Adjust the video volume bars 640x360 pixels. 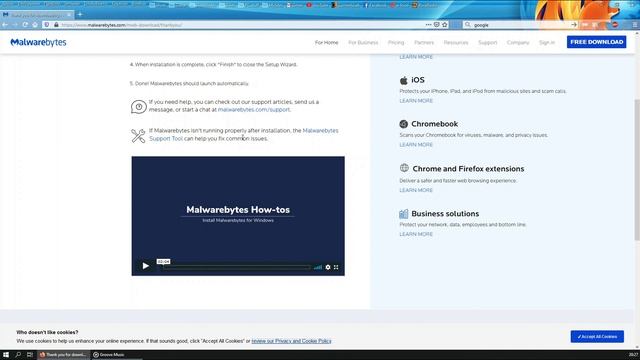tap(318, 267)
